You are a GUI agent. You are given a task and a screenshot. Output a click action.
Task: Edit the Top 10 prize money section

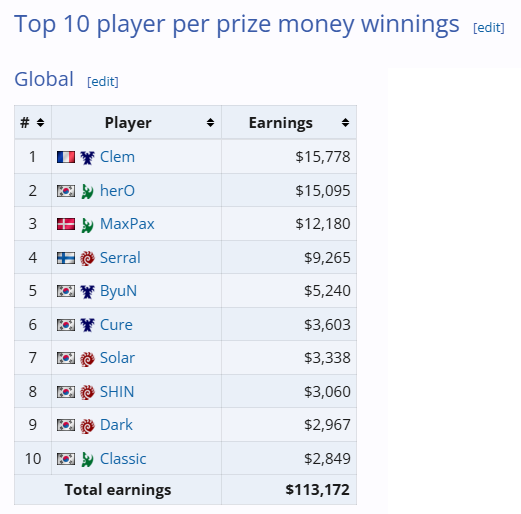(x=489, y=27)
